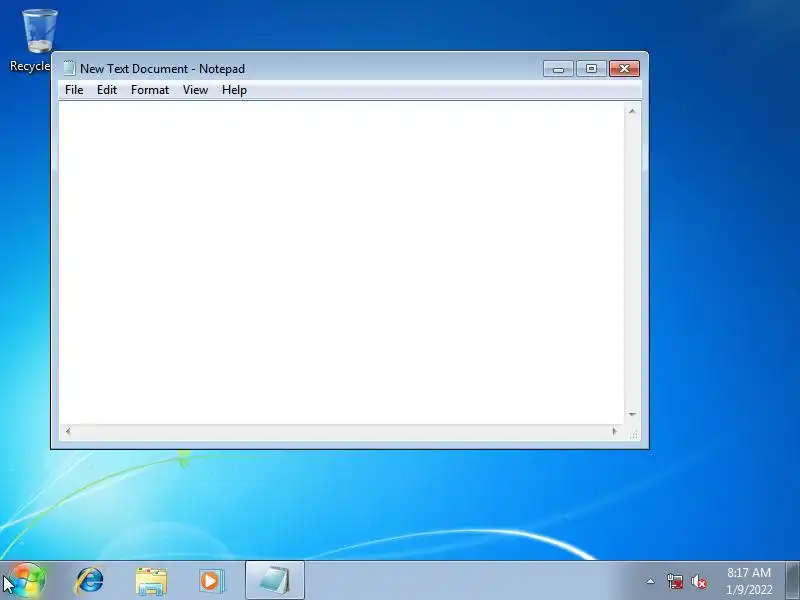
Task: Open Windows Explorer from the taskbar
Action: tap(151, 581)
